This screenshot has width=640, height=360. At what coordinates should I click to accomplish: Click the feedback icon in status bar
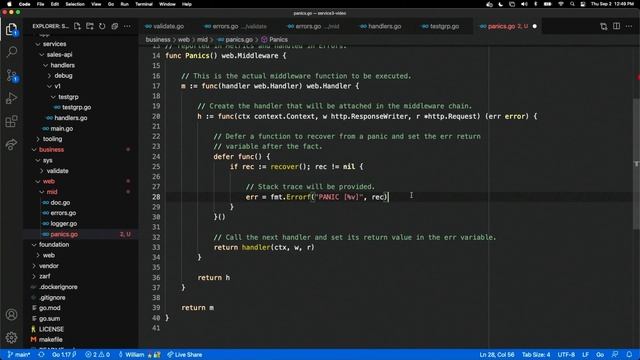tap(615, 355)
